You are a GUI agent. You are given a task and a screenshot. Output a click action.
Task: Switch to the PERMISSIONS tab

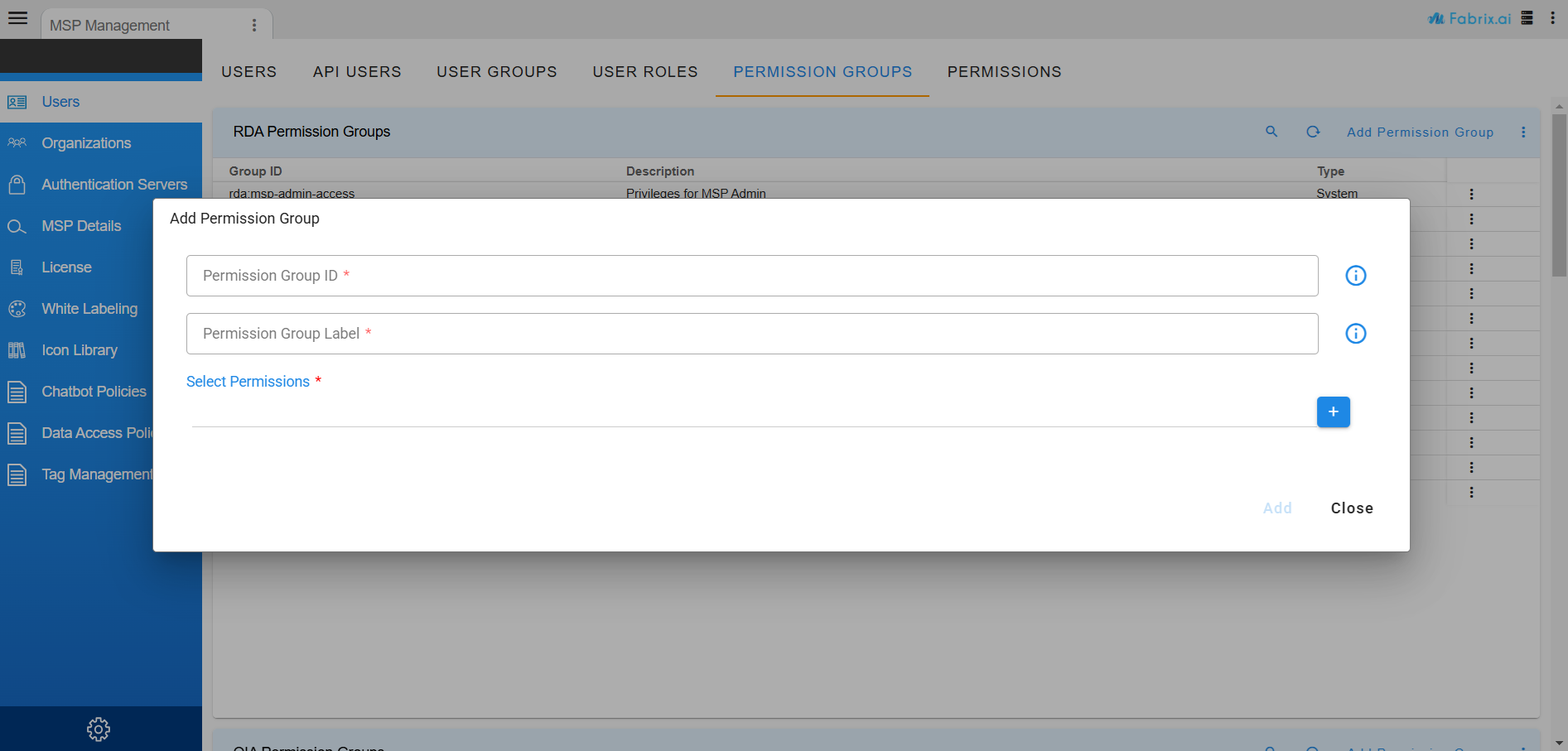click(1004, 72)
